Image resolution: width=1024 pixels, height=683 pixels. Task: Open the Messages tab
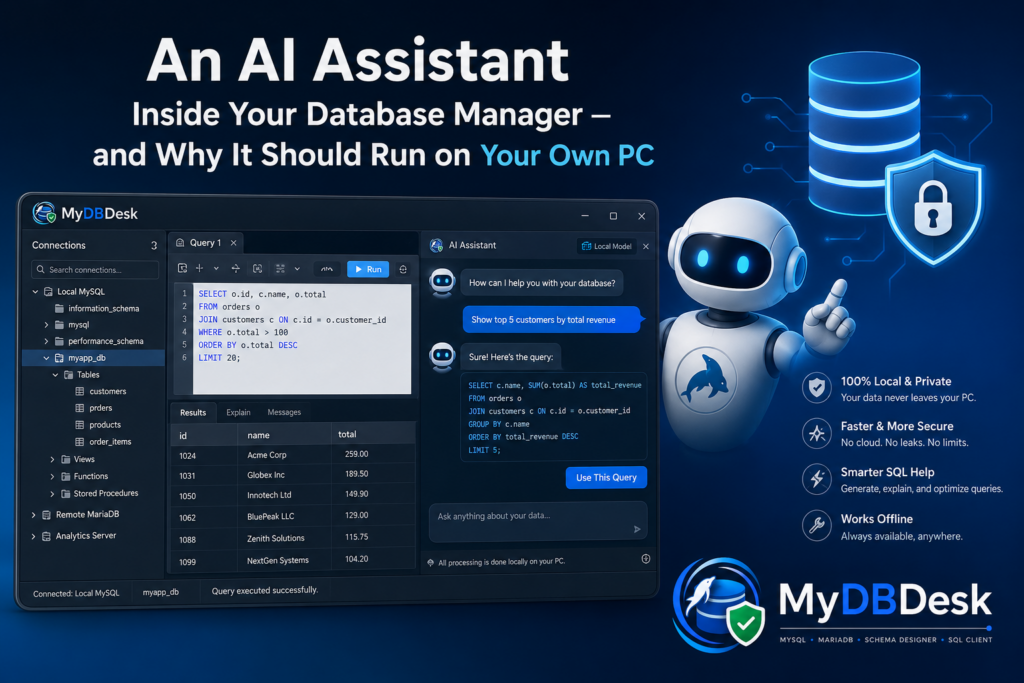tap(284, 413)
